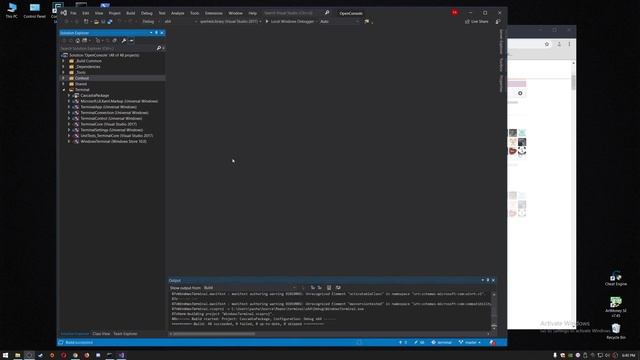640x360 pixels.
Task: Click the Save All toolbar icon
Action: 110,21
